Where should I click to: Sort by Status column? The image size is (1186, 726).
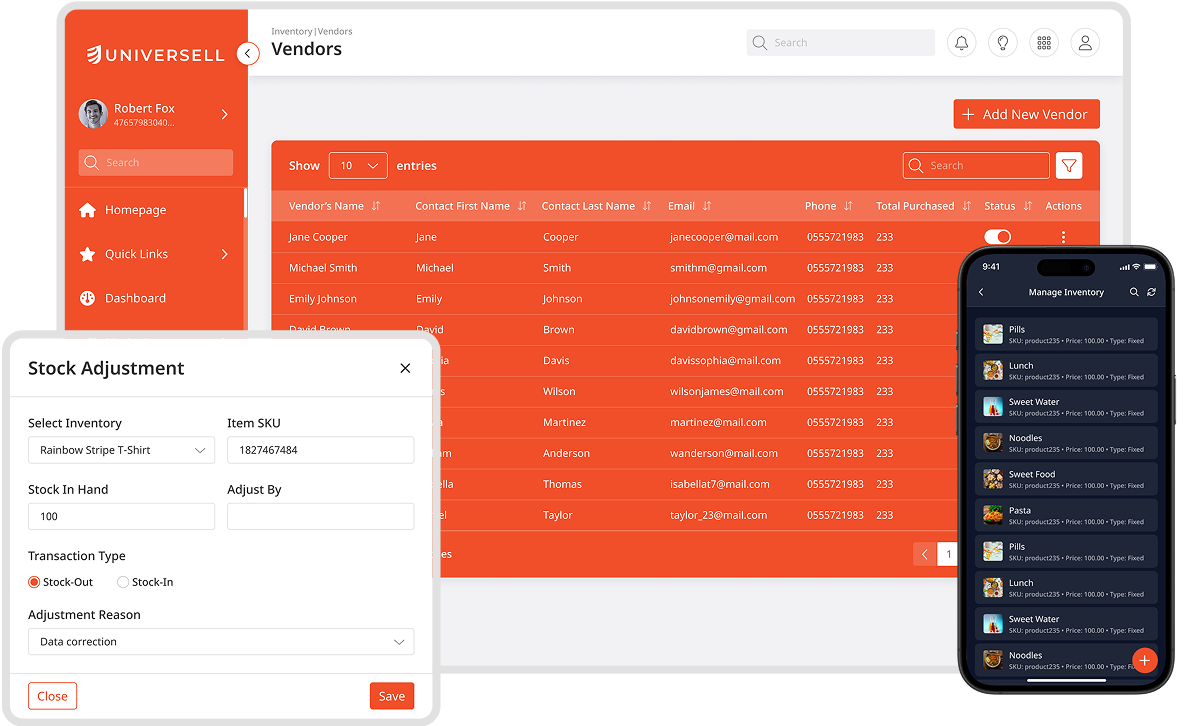pyautogui.click(x=1028, y=206)
